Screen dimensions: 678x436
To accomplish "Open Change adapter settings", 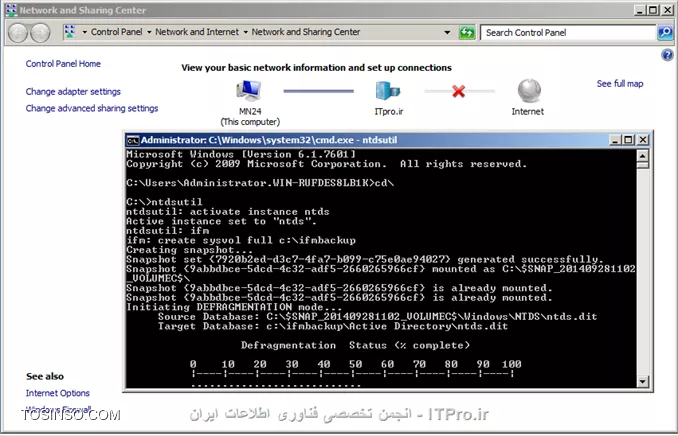I will 73,92.
